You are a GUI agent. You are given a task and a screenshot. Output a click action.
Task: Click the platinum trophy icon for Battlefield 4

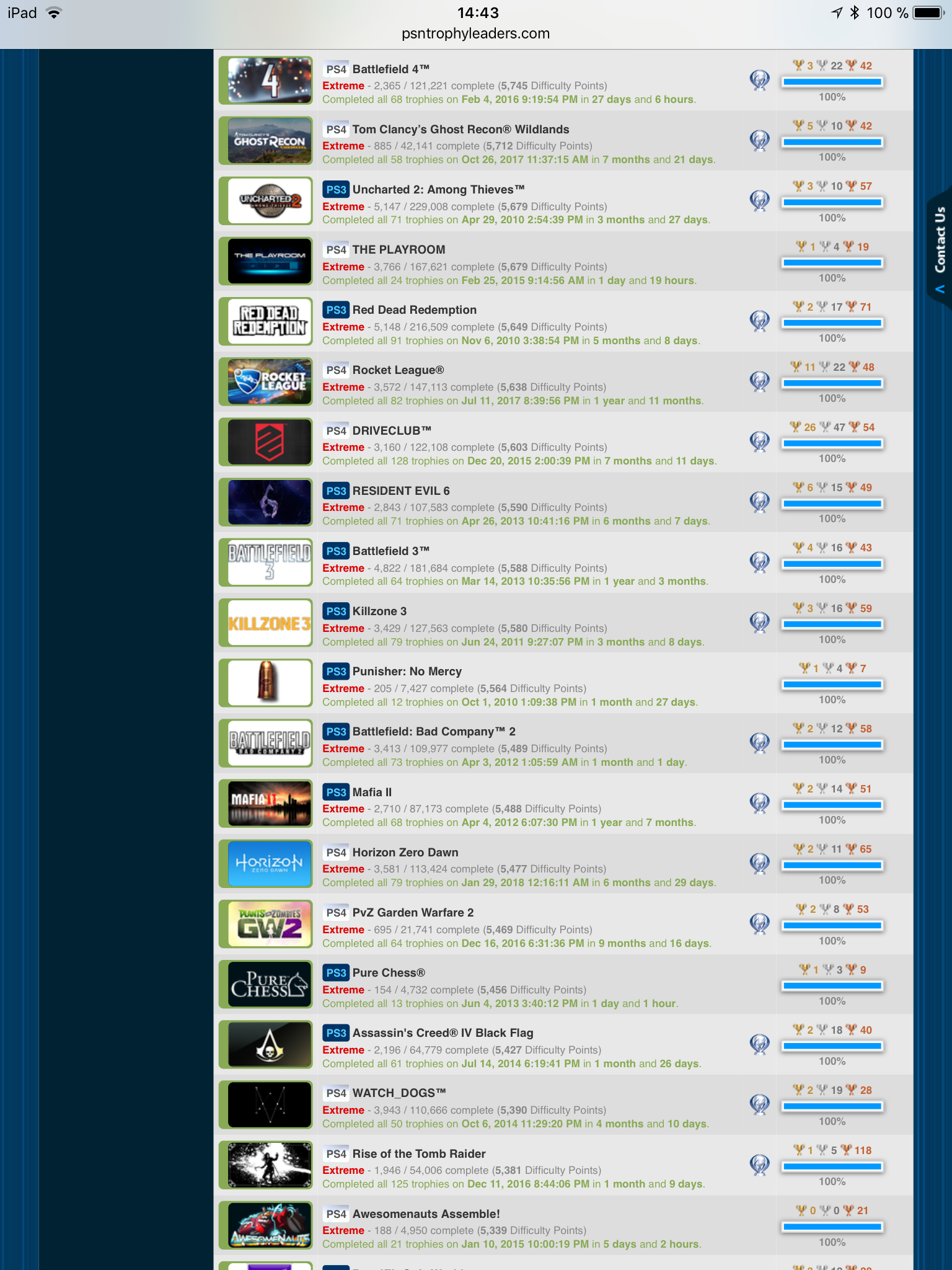759,80
